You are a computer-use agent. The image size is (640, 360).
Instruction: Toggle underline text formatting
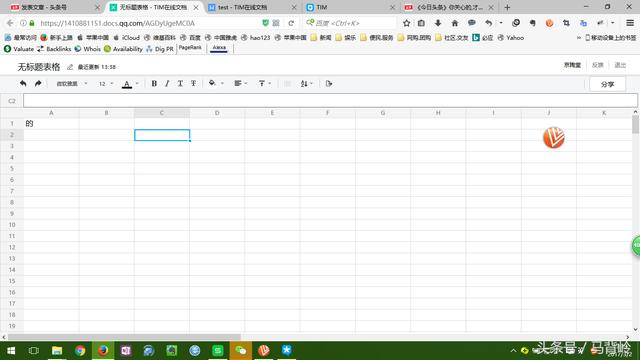coord(180,83)
